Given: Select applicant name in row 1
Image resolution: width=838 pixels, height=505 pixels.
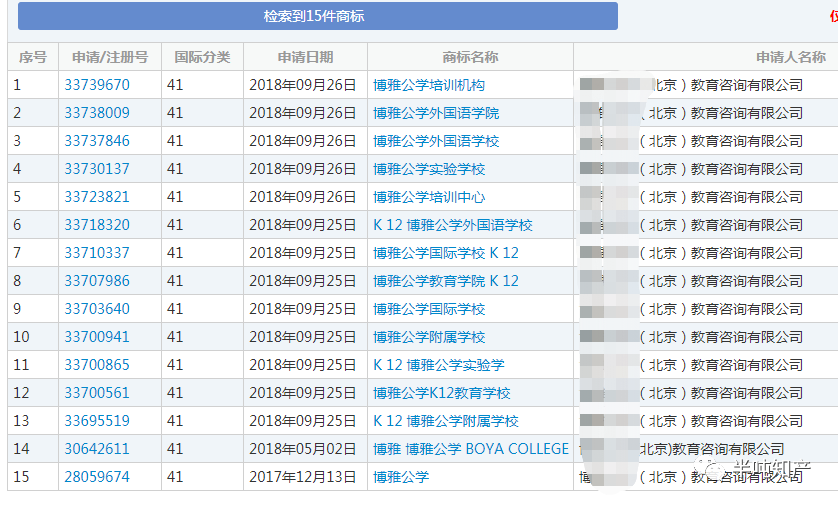Looking at the screenshot, I should (x=692, y=85).
